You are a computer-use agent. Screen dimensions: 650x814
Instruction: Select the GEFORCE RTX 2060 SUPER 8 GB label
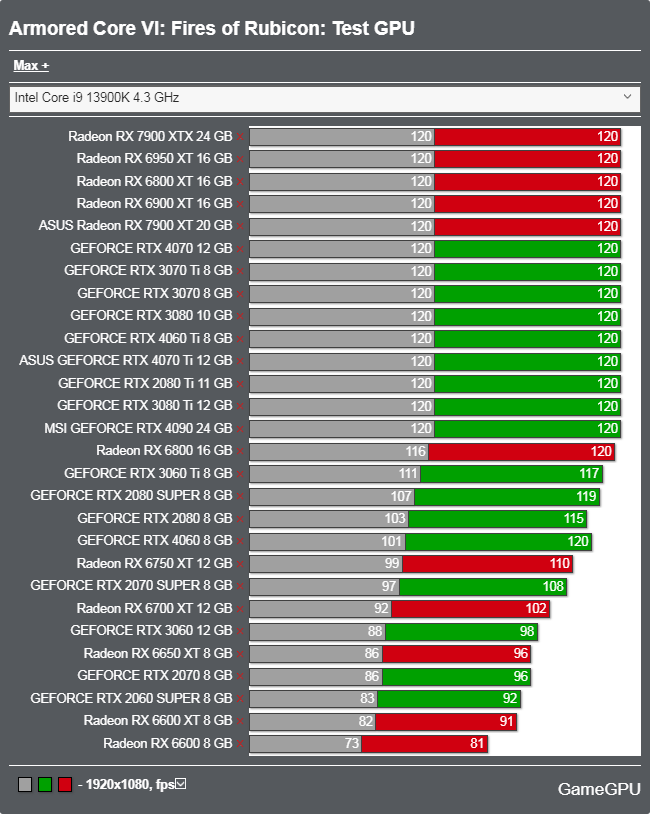131,698
